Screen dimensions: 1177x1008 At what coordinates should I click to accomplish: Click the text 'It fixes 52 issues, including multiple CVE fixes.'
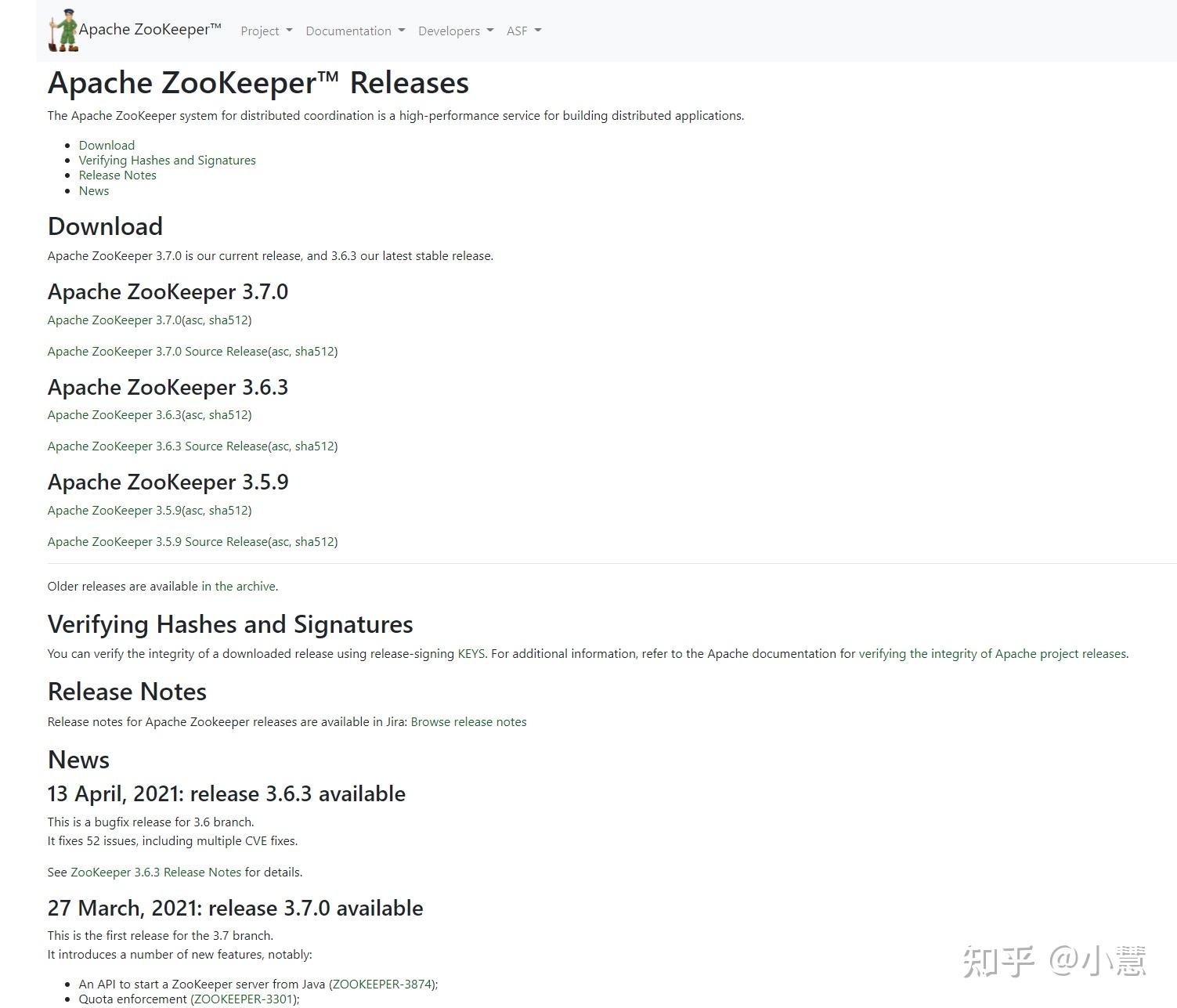tap(172, 840)
